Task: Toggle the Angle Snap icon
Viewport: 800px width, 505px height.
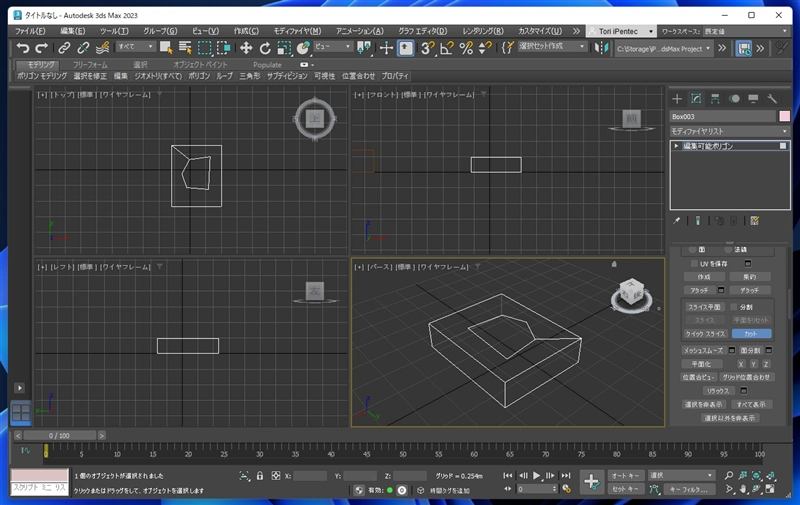Action: click(446, 48)
